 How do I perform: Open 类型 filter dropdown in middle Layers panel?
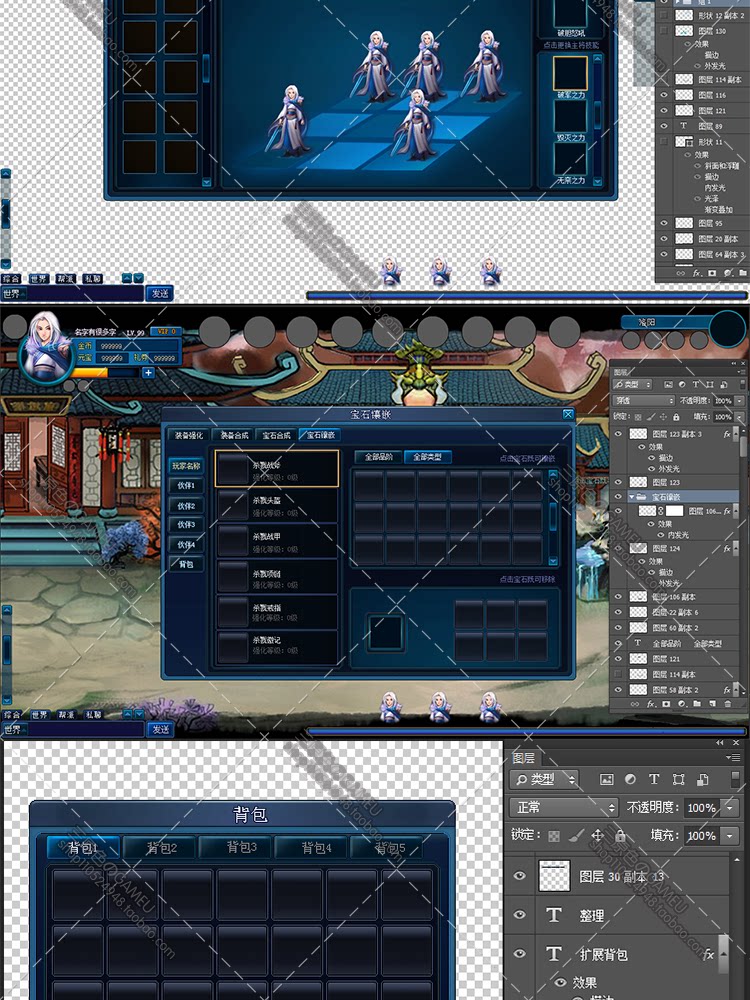(x=632, y=385)
